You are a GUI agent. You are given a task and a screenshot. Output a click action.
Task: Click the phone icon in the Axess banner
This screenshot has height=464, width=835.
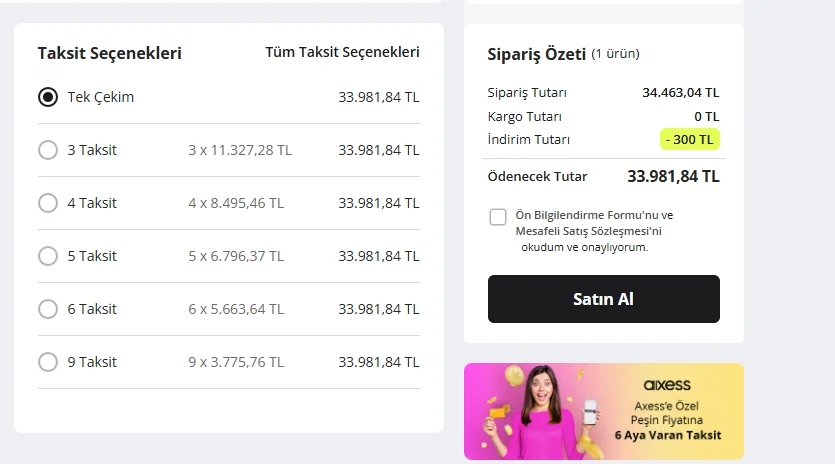(590, 413)
